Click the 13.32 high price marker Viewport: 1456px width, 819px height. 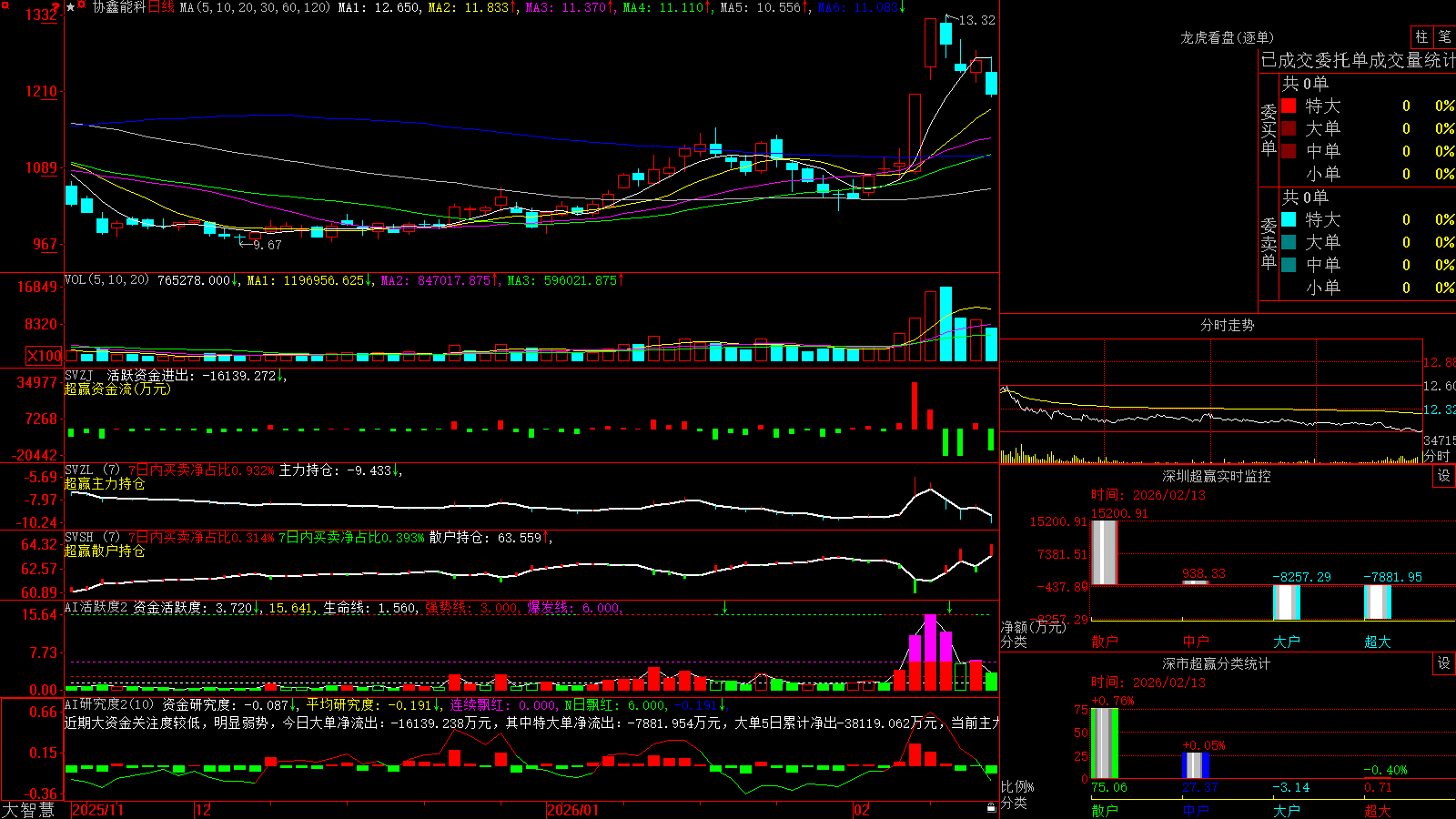(976, 20)
